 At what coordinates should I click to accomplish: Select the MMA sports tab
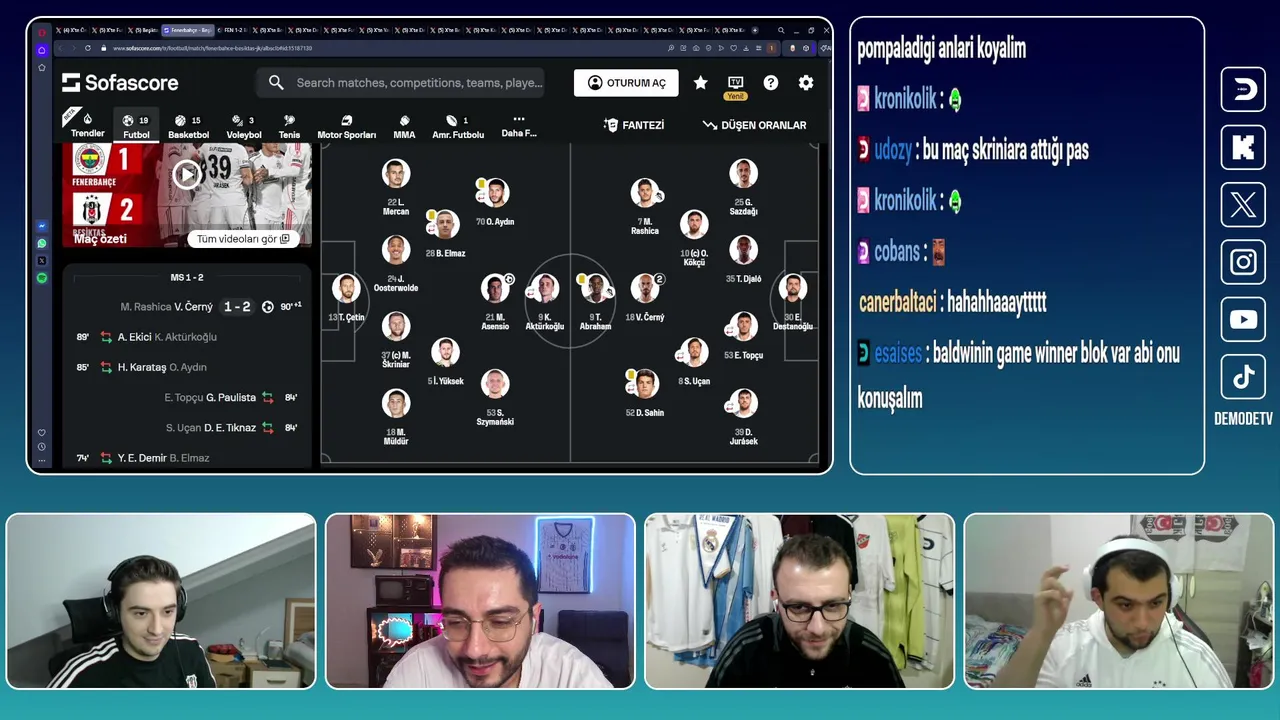pos(404,126)
